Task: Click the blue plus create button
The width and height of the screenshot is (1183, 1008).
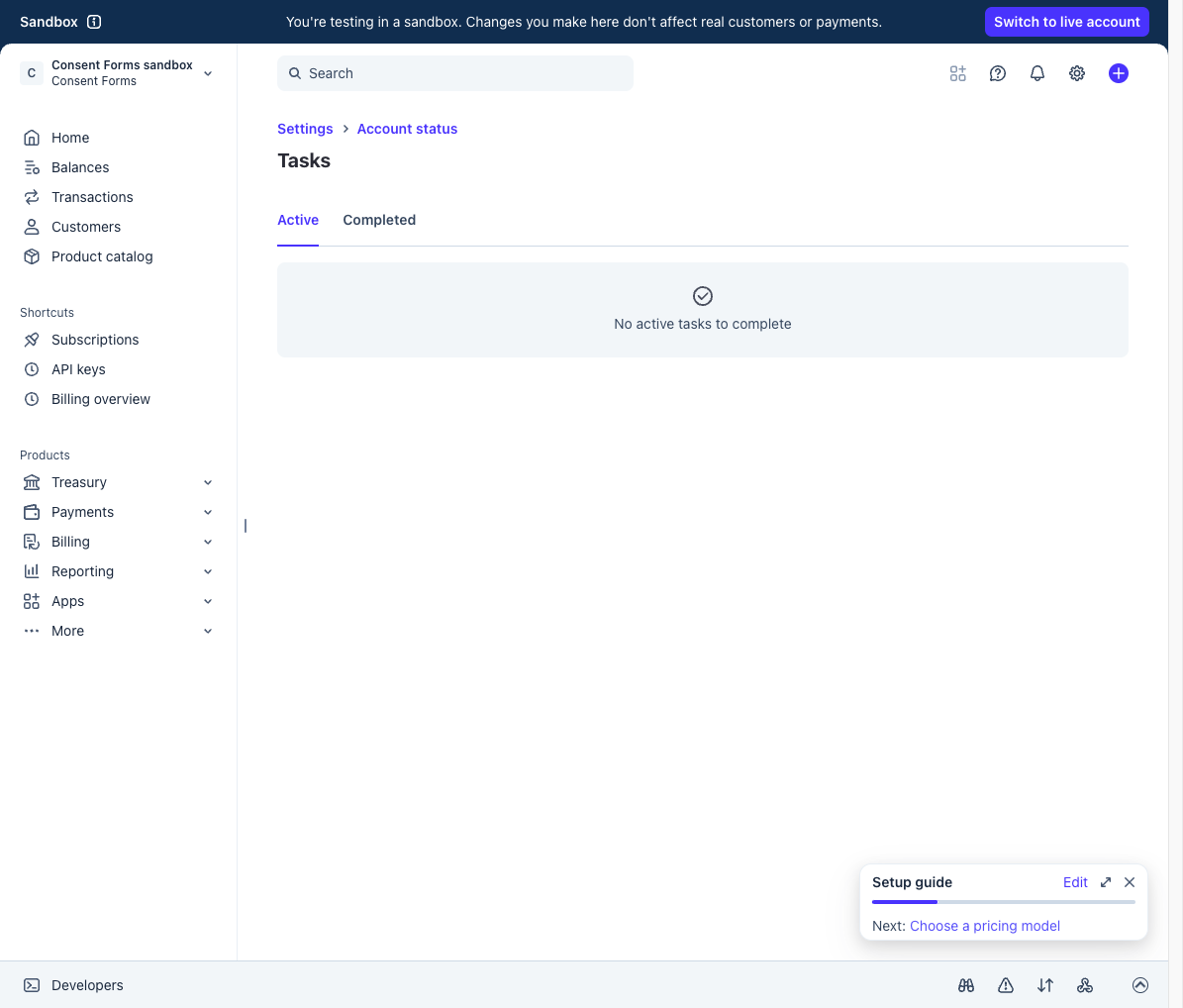Action: click(x=1118, y=73)
